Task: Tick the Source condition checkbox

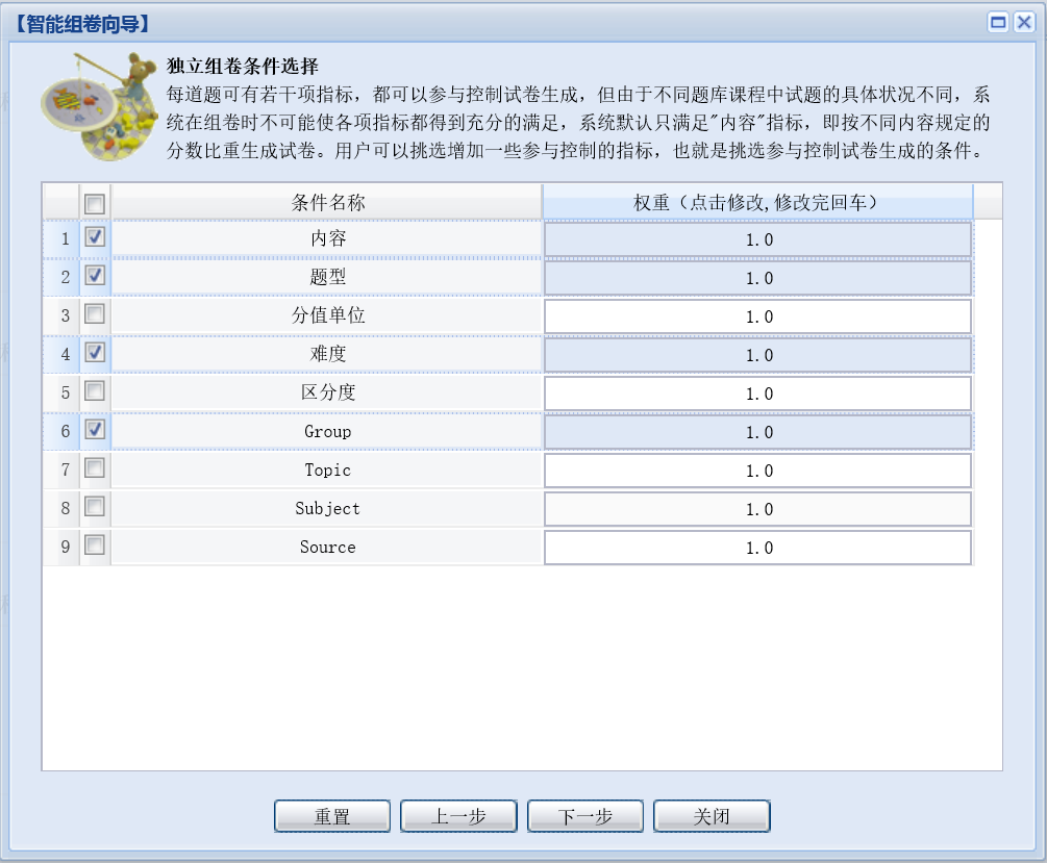Action: [95, 545]
